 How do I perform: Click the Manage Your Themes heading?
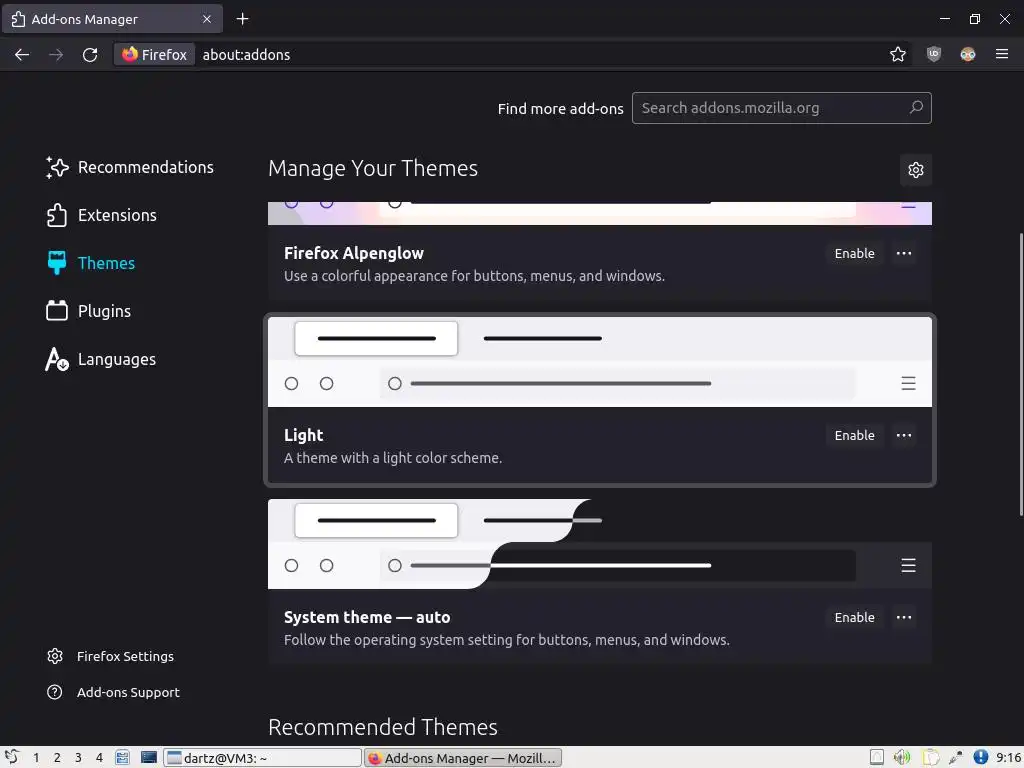click(373, 168)
